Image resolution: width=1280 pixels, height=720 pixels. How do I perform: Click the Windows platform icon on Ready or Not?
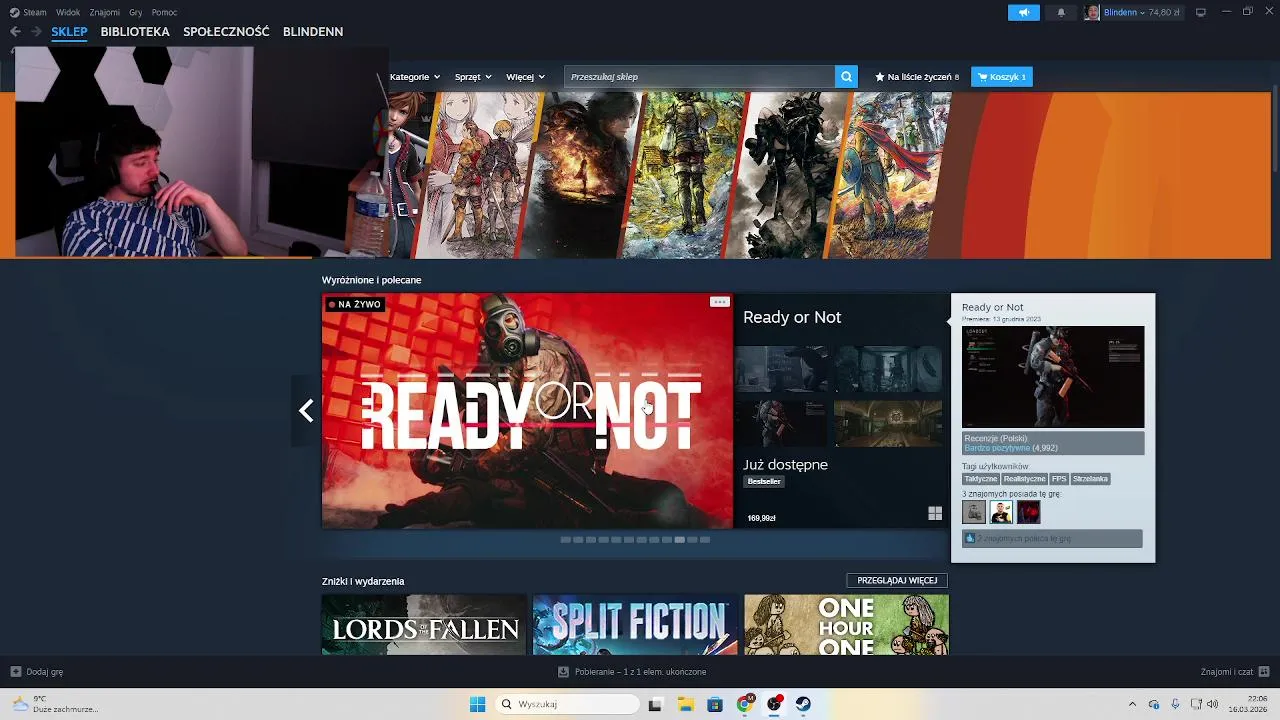pos(935,514)
